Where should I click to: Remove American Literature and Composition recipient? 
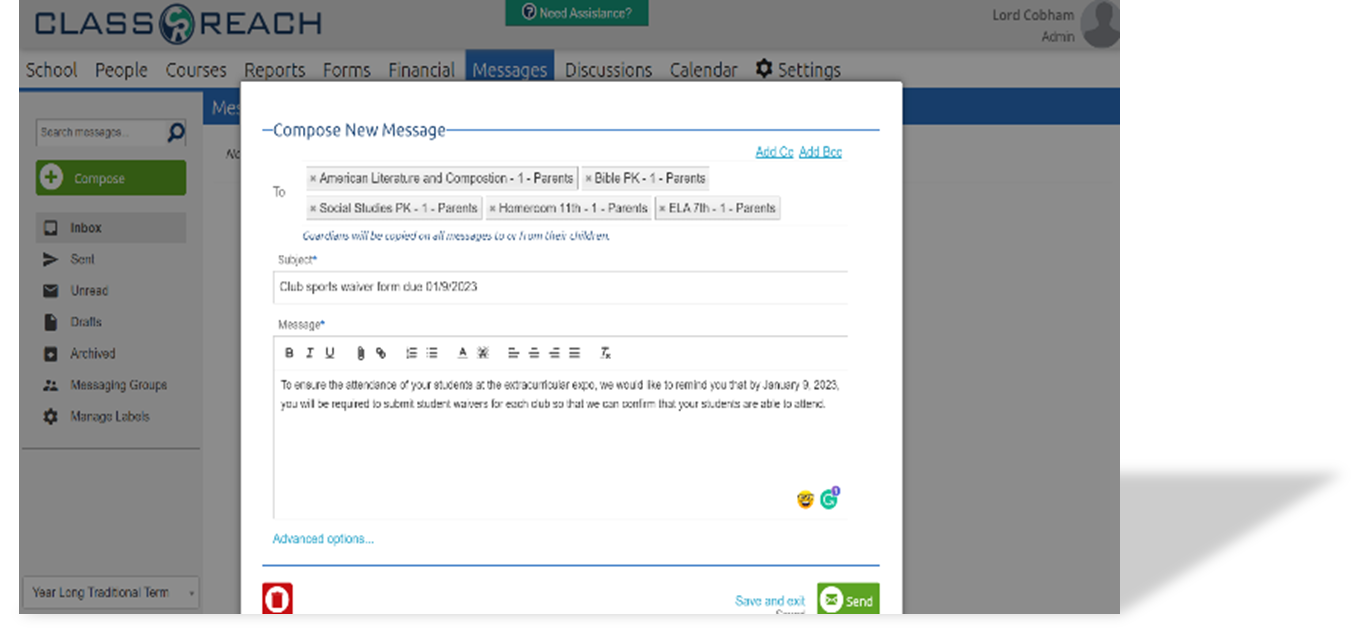coord(313,179)
